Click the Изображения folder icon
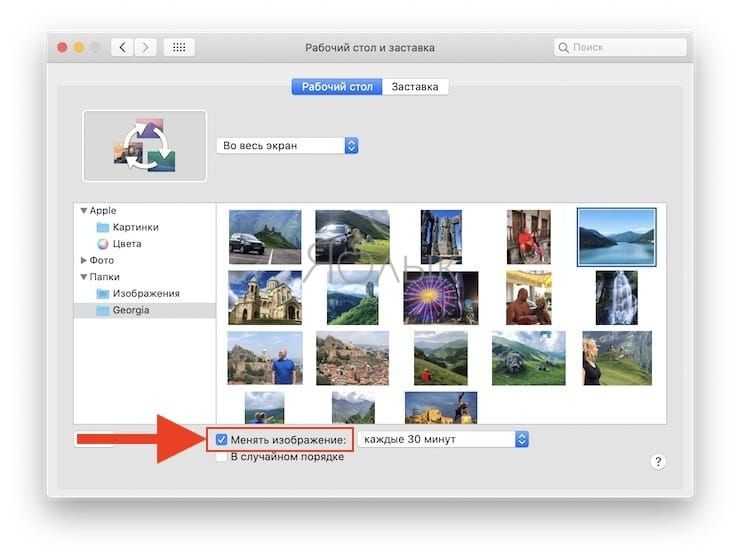 pos(102,294)
